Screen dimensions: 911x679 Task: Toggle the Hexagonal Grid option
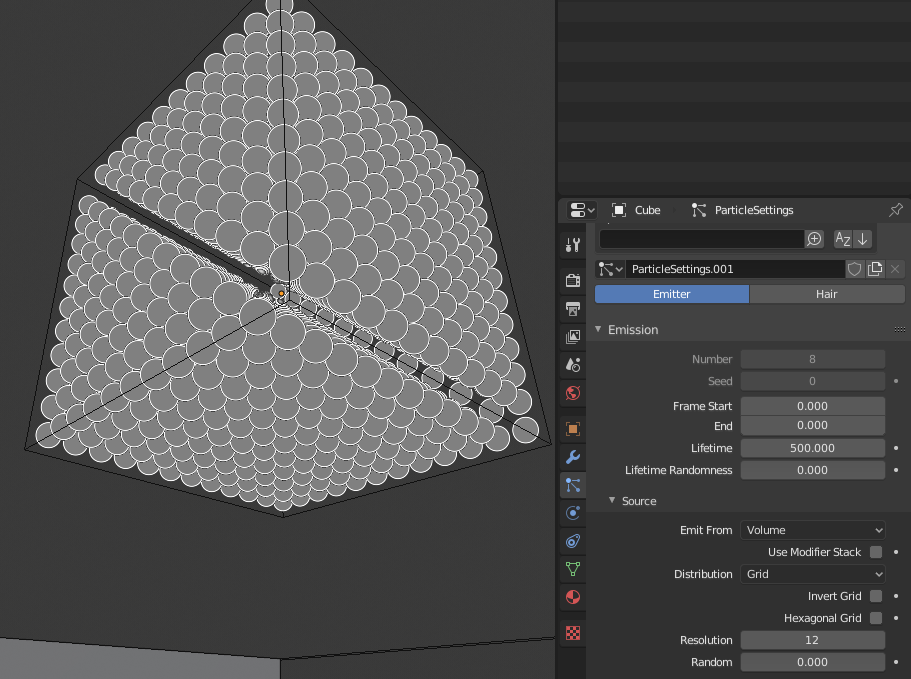pos(875,618)
